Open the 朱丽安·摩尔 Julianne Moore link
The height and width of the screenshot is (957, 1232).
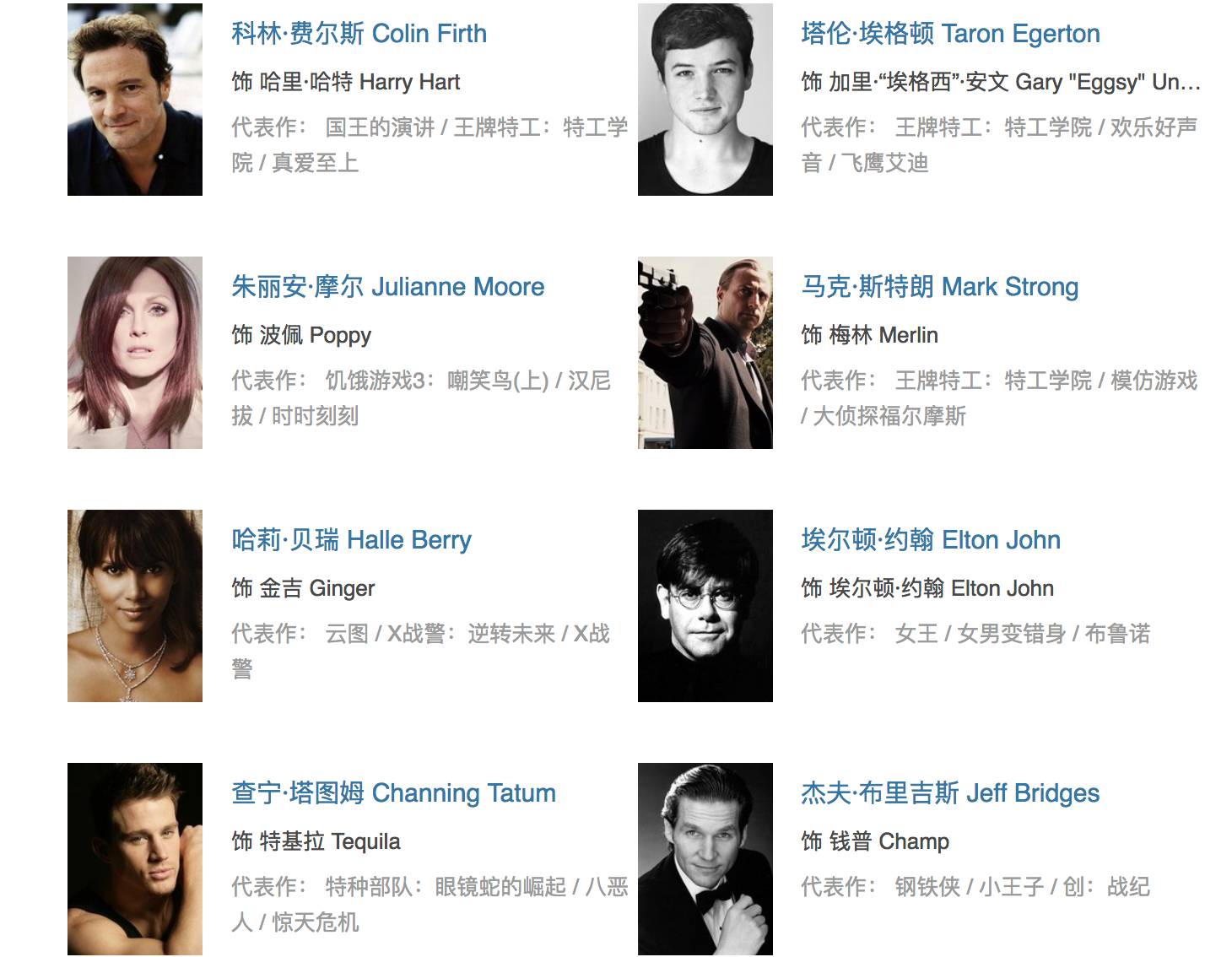[x=387, y=287]
